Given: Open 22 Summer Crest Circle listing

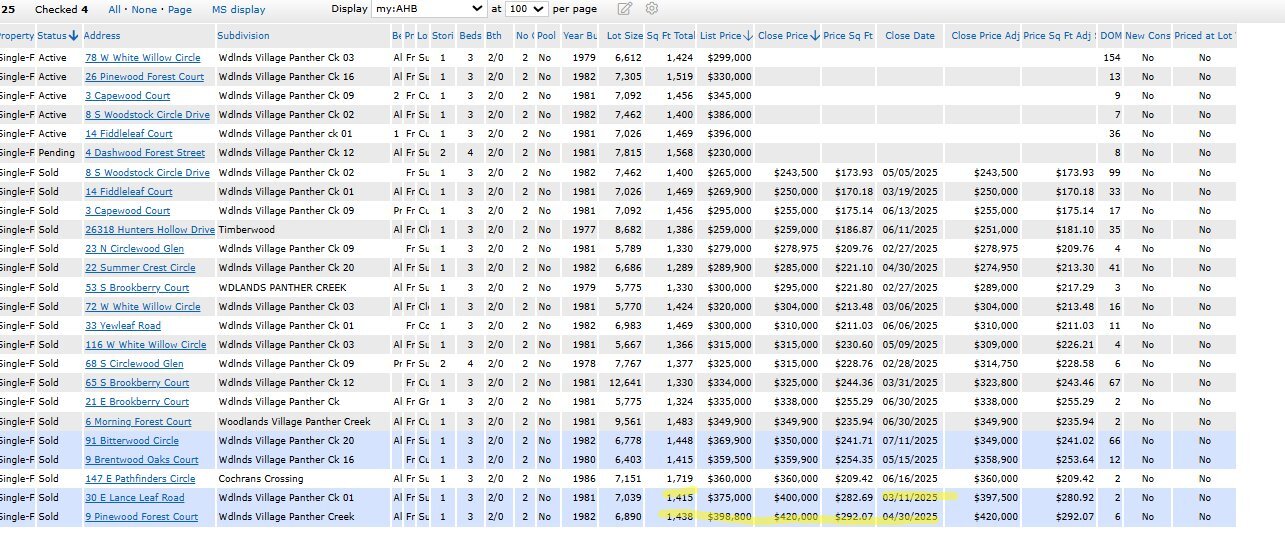Looking at the screenshot, I should 140,268.
